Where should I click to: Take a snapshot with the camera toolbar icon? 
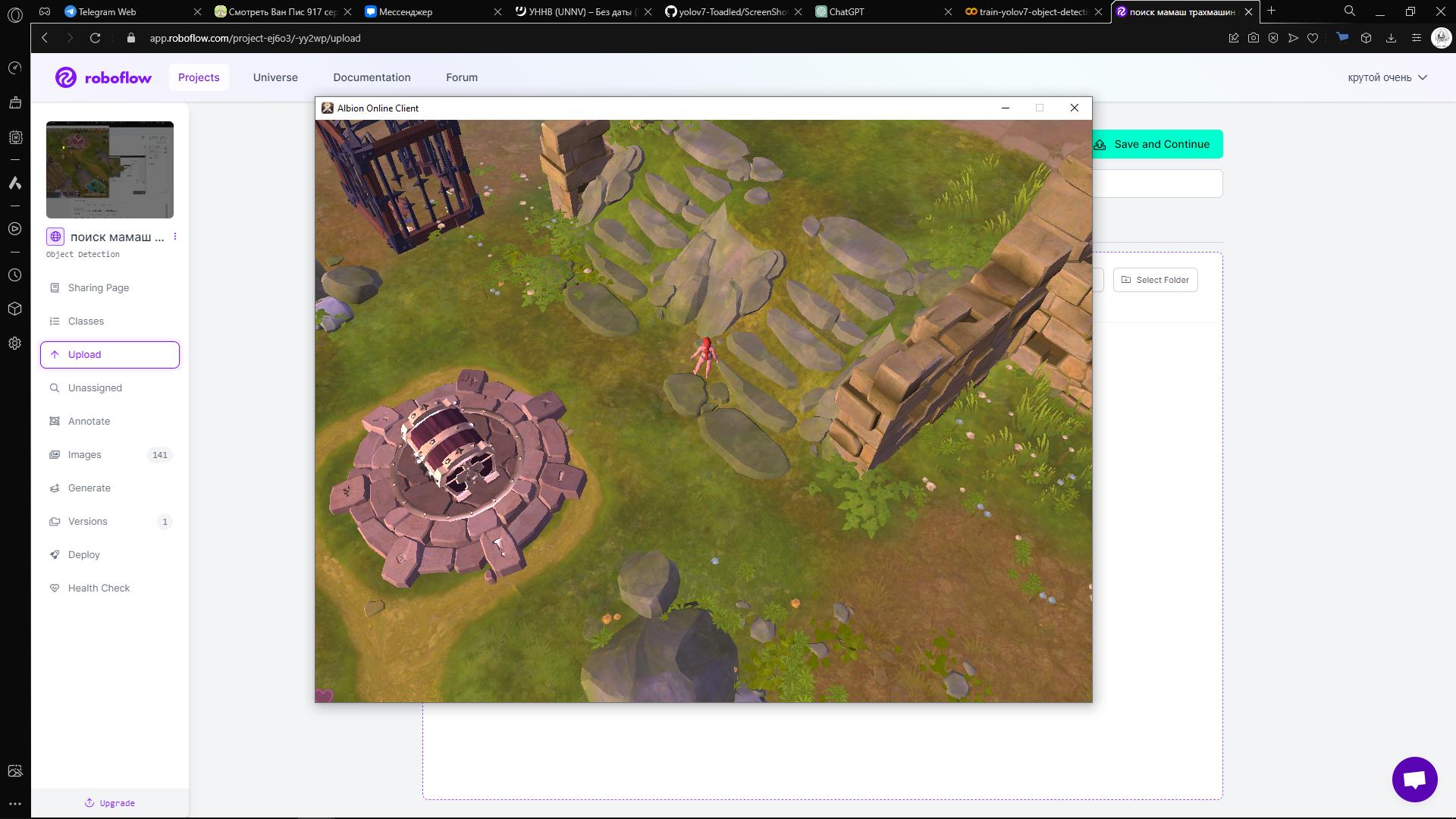click(x=1254, y=38)
